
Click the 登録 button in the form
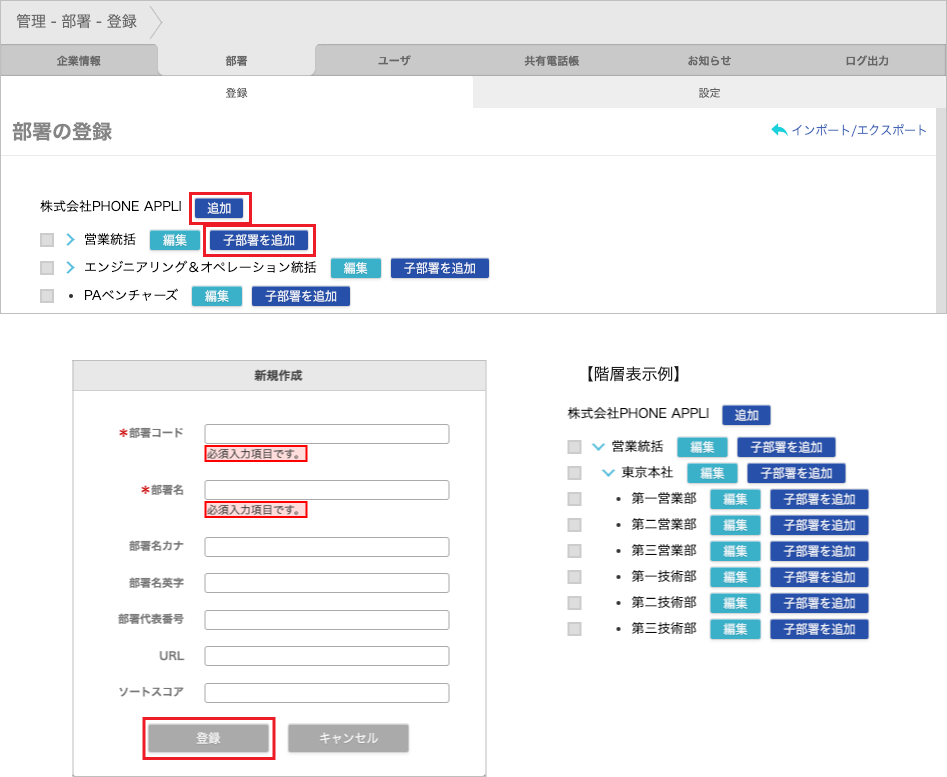pyautogui.click(x=208, y=738)
